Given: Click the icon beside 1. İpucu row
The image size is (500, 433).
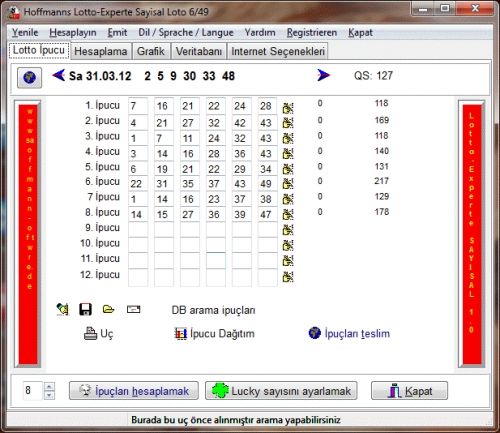Looking at the screenshot, I should click(x=288, y=108).
